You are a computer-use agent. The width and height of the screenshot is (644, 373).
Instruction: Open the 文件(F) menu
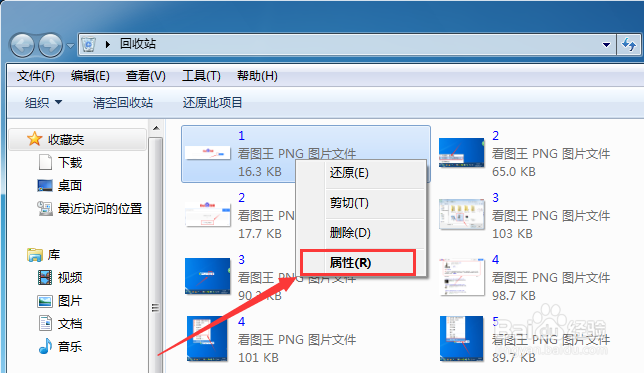coord(35,76)
